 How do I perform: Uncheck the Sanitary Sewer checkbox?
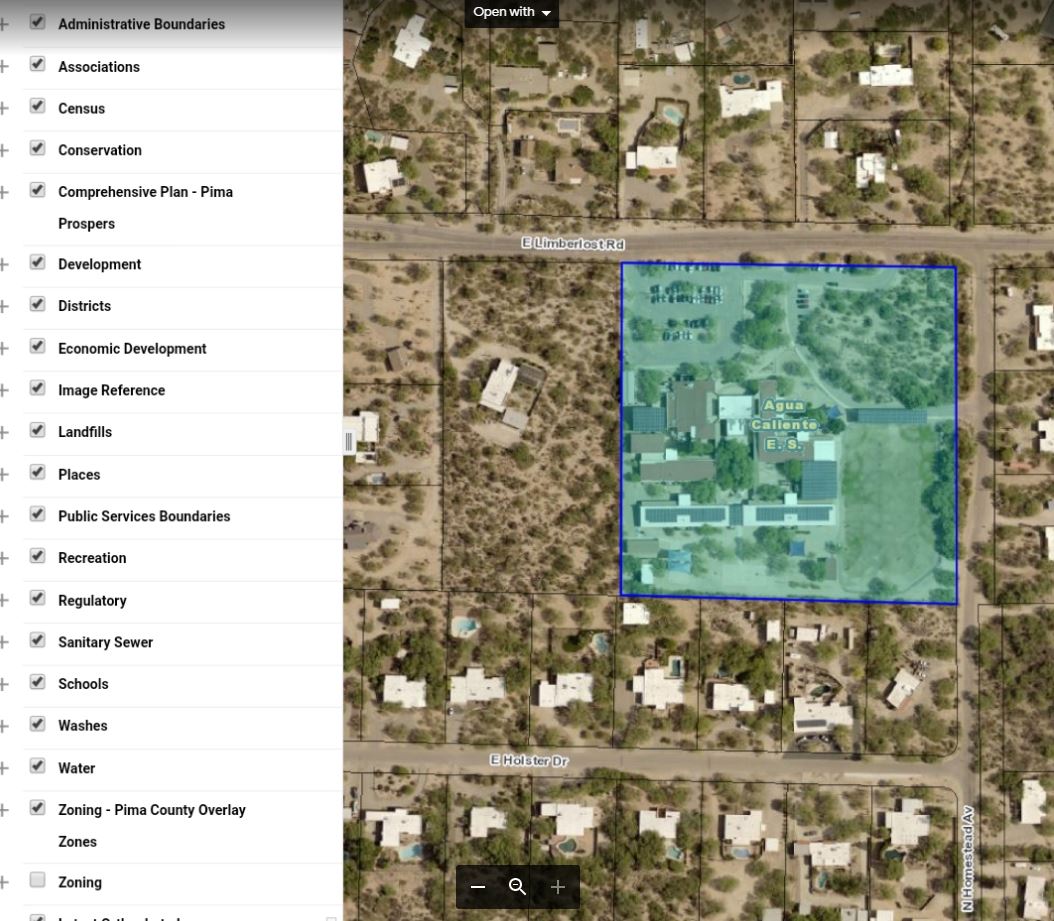[x=38, y=641]
